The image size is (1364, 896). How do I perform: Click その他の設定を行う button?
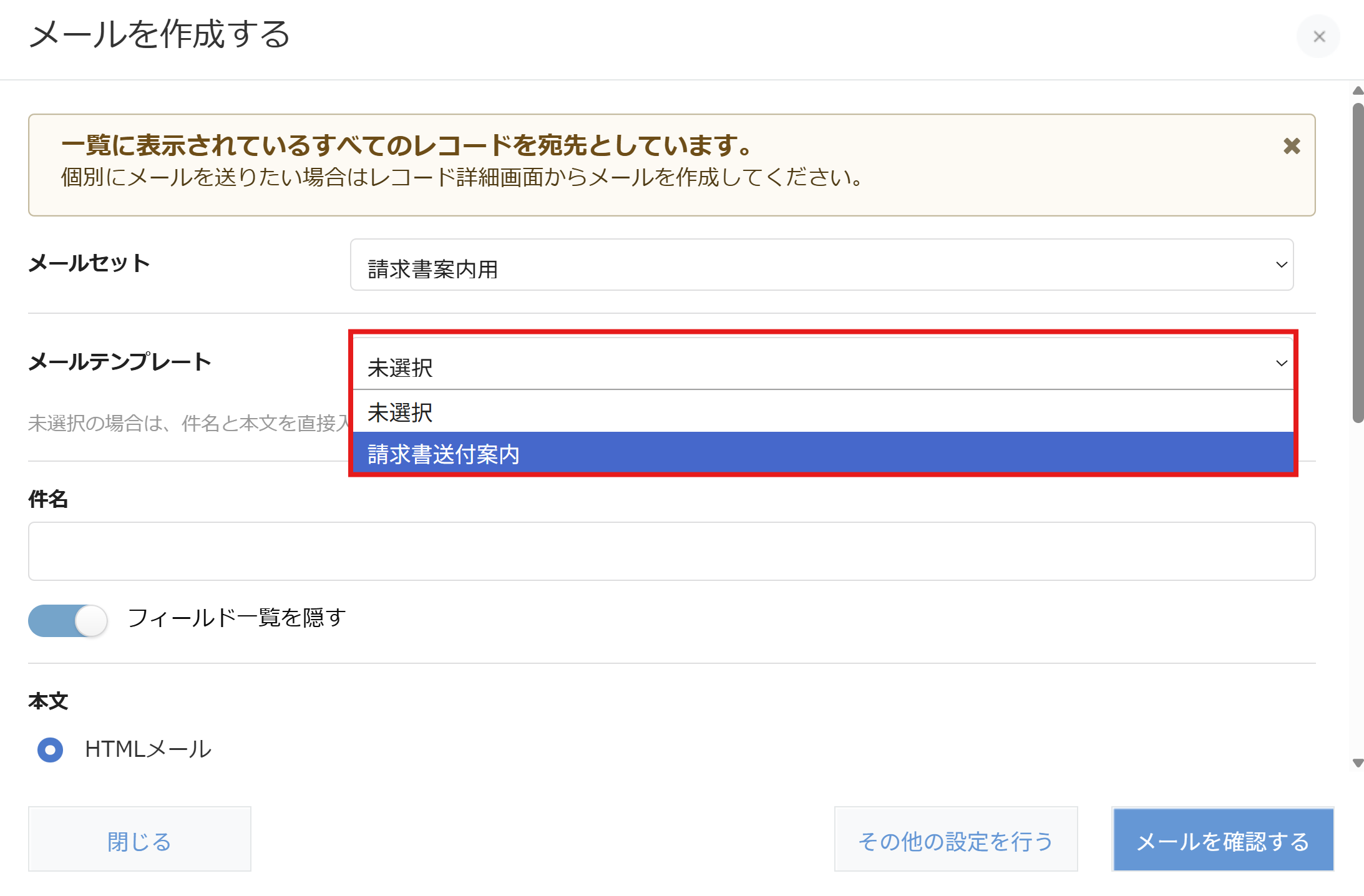point(955,840)
